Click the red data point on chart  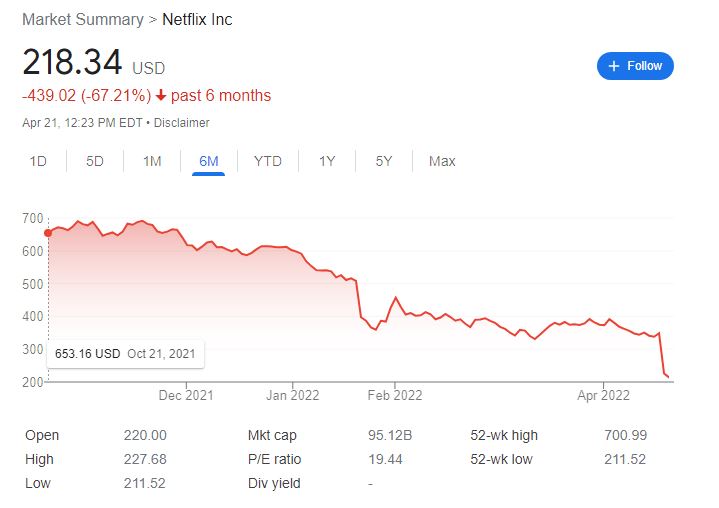pos(48,233)
